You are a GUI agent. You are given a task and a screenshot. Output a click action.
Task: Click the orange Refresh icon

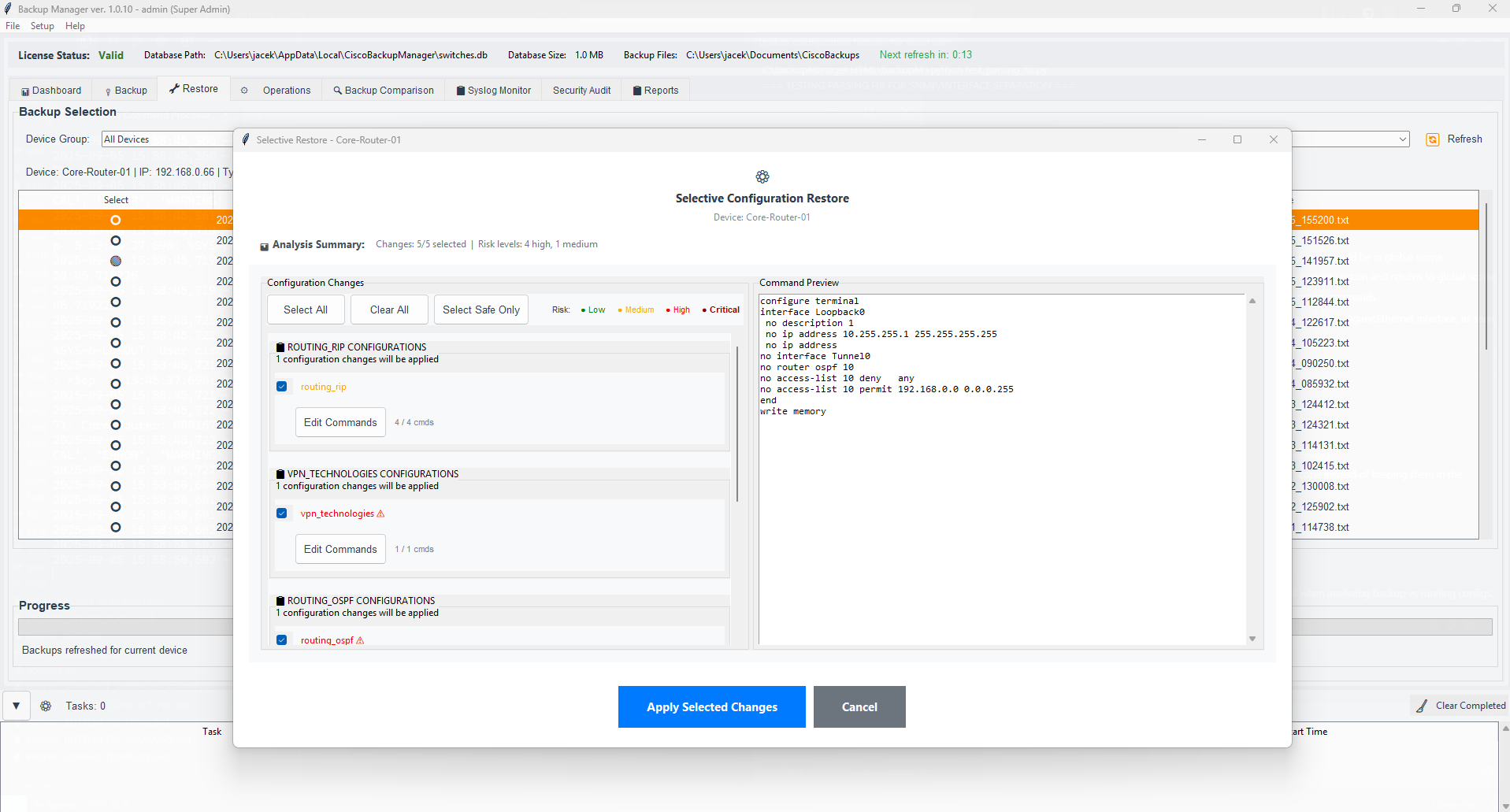(1433, 139)
